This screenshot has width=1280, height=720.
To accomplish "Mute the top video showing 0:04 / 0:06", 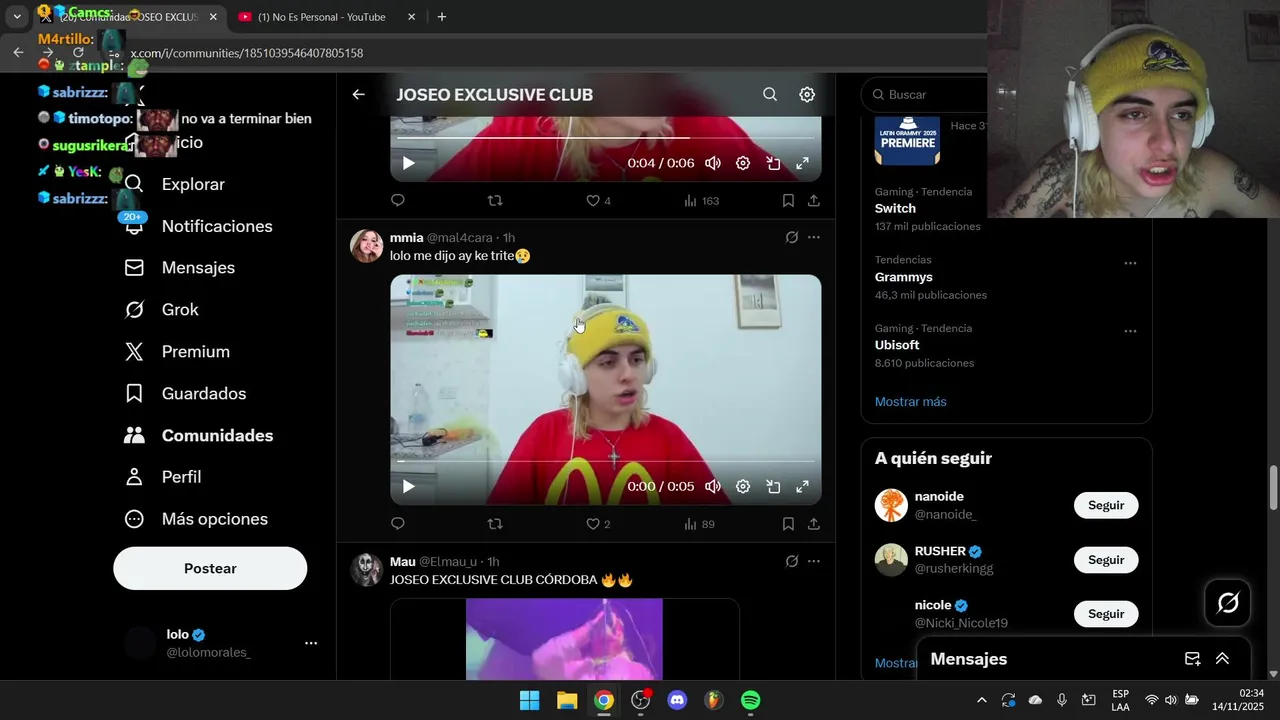I will coord(713,163).
